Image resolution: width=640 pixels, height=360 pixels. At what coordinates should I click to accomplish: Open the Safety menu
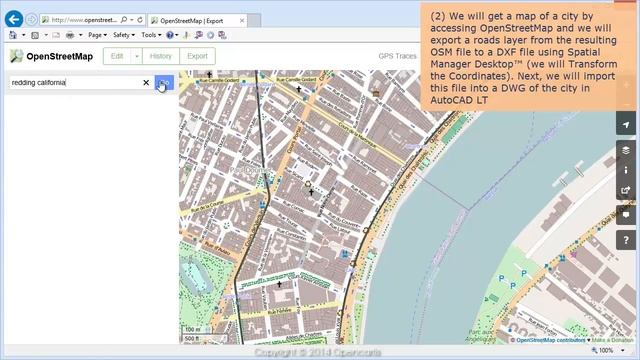[124, 35]
